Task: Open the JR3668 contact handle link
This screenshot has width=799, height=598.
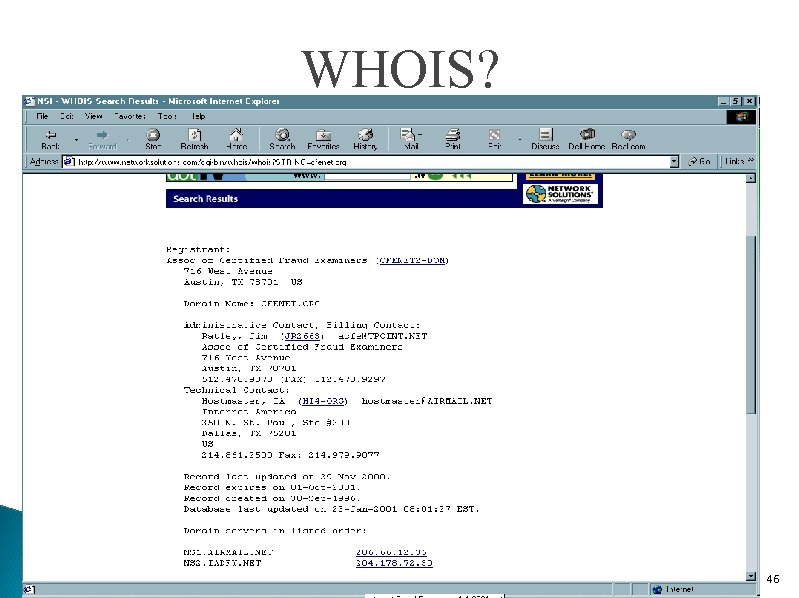Action: (x=302, y=336)
